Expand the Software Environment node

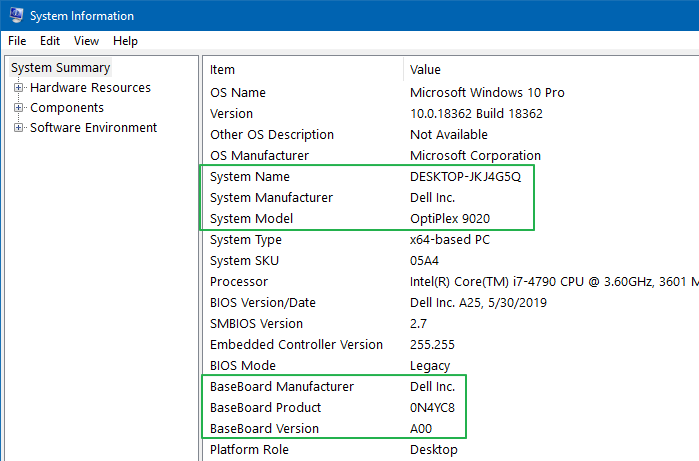(18, 128)
